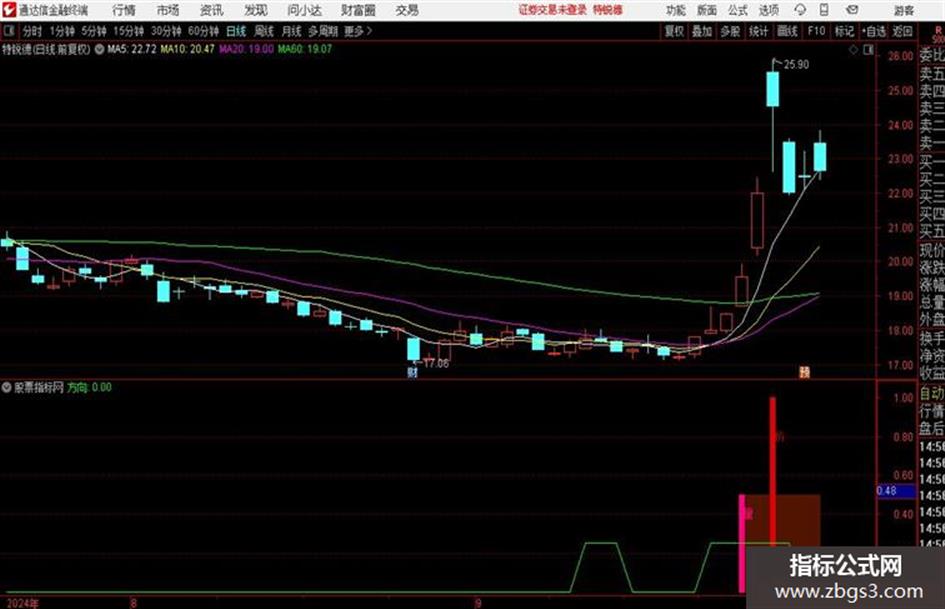Click the tall red indicator bar
Viewport: 945px width, 609px height.
coord(773,470)
